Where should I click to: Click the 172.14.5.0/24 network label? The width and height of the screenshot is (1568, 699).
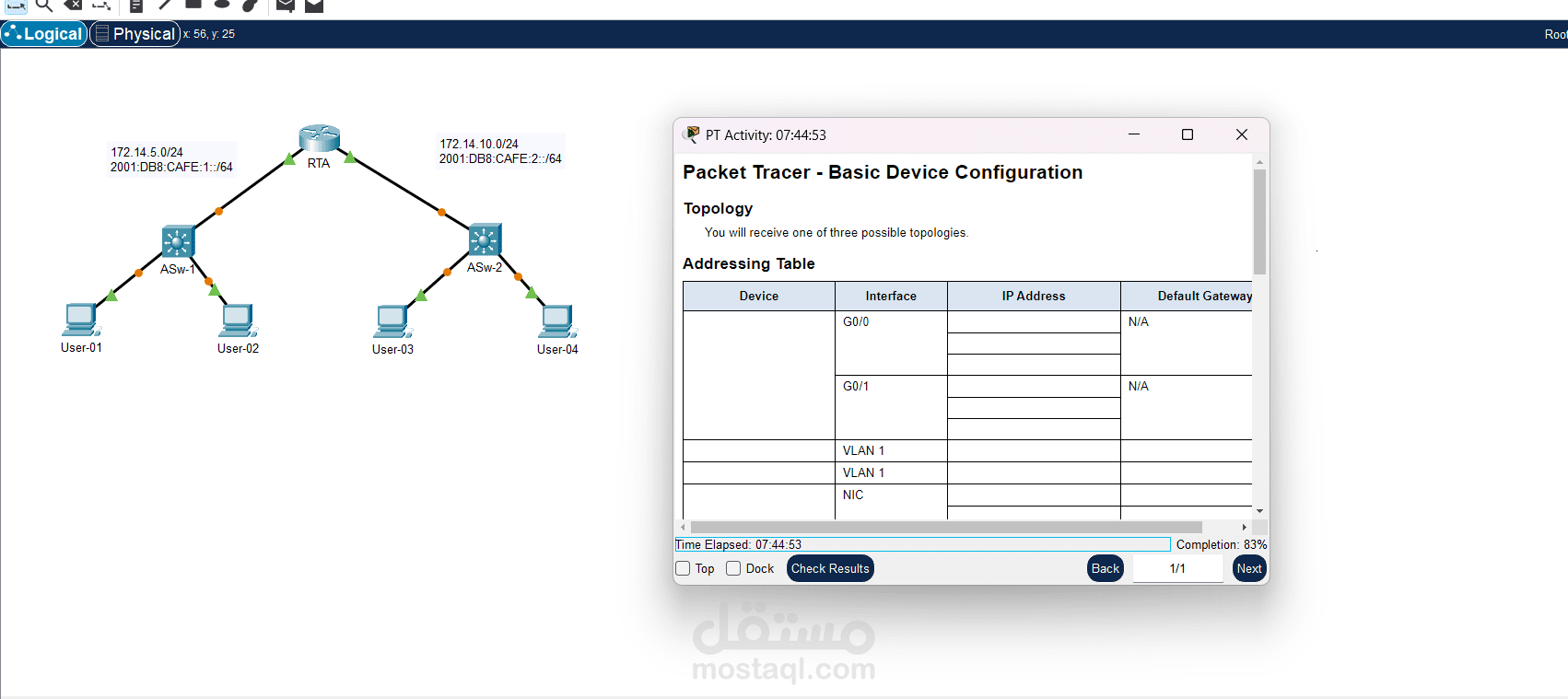[147, 152]
